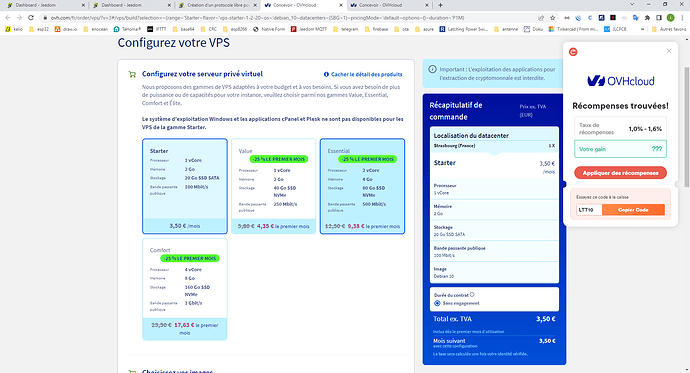This screenshot has height=373, width=690.
Task: Go back using the browser back arrow
Action: (7, 18)
